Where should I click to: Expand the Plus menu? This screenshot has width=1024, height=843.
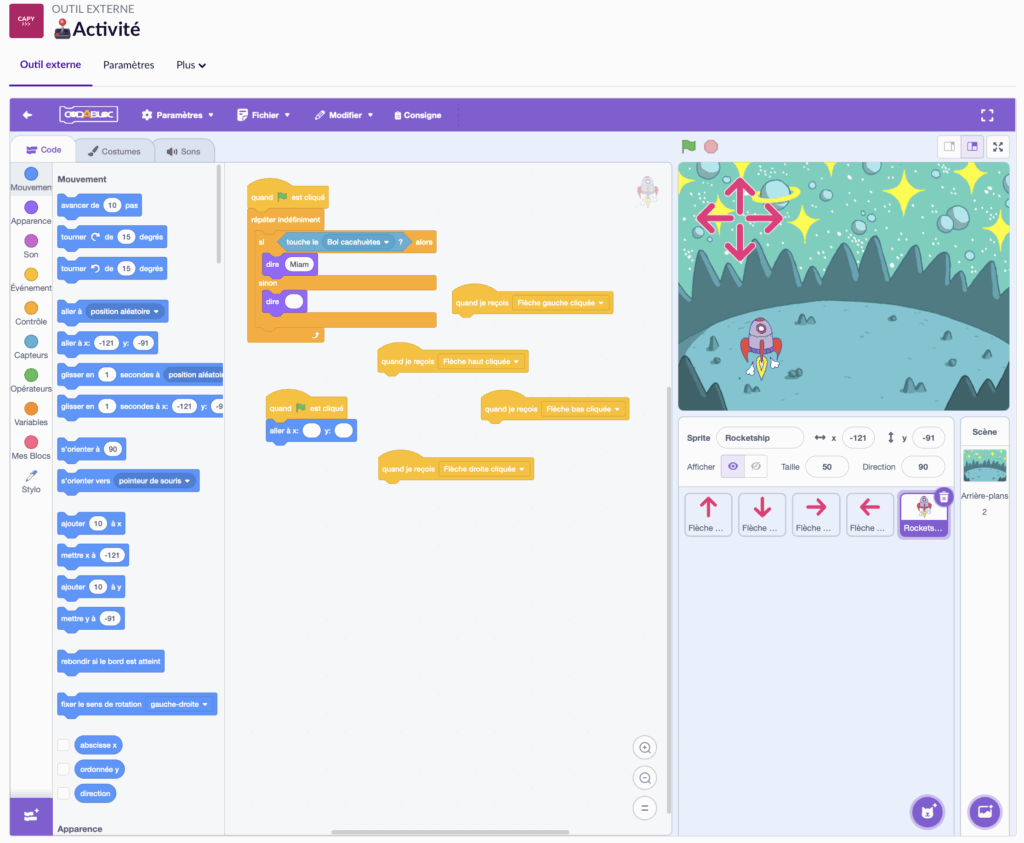coord(191,65)
